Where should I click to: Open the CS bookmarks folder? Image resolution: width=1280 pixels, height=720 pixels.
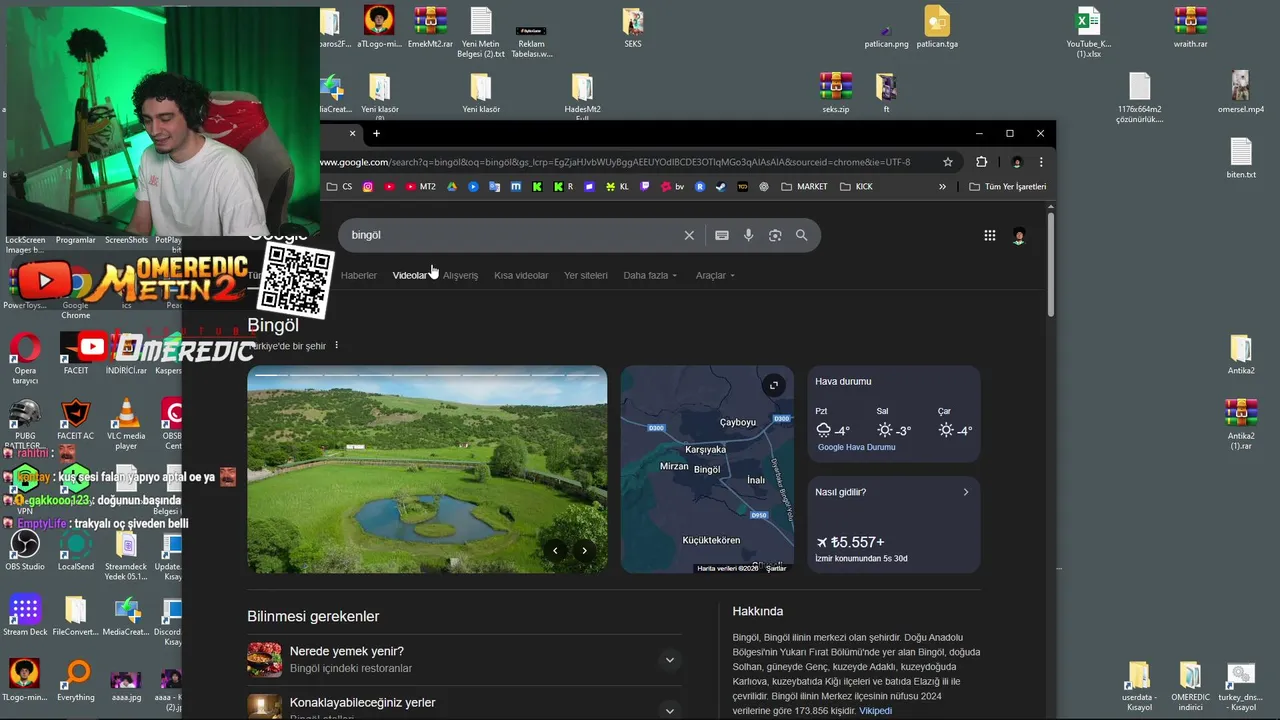[340, 186]
